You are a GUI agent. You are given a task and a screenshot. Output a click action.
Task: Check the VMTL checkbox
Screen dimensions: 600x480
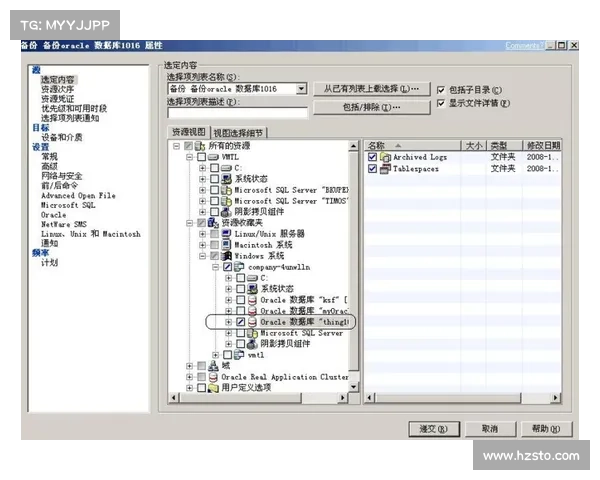[x=202, y=157]
